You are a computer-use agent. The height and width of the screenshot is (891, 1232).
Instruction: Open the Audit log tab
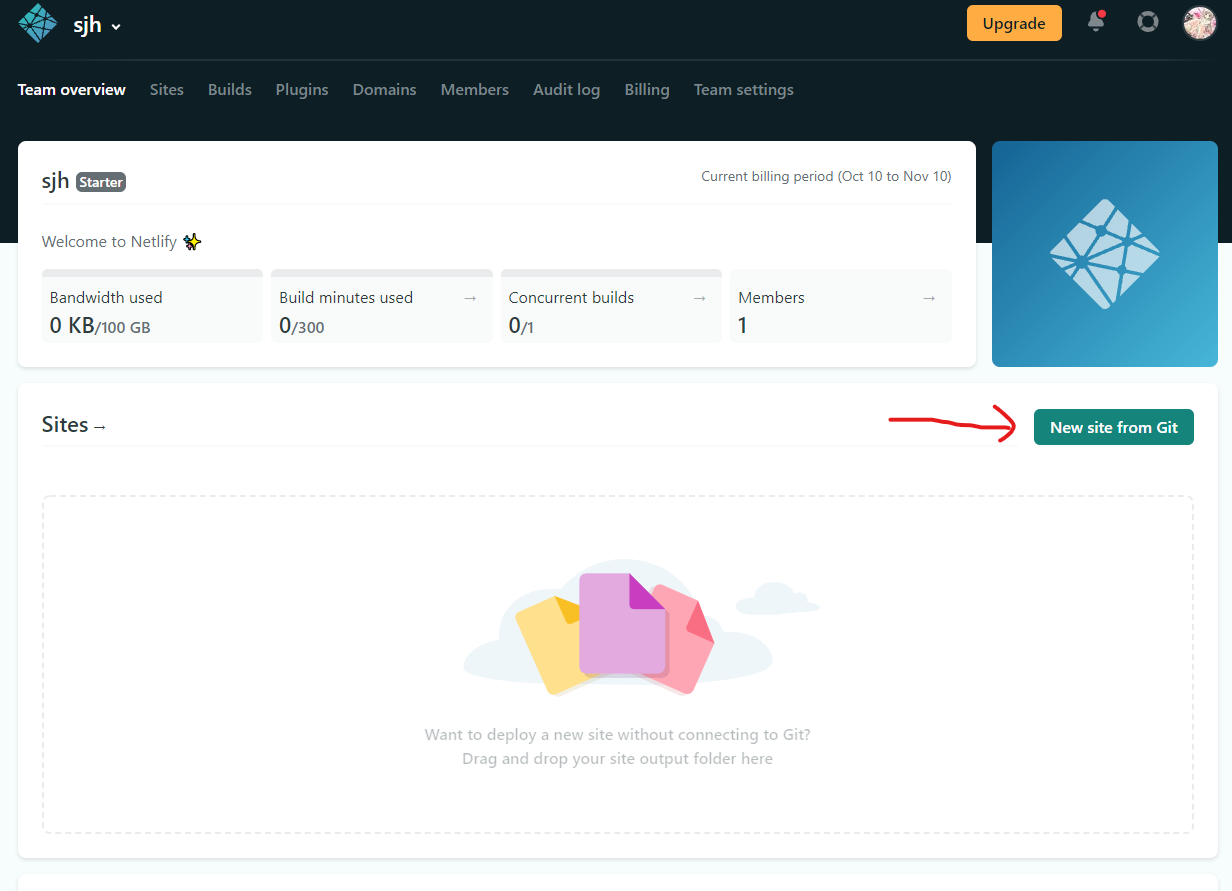point(566,89)
